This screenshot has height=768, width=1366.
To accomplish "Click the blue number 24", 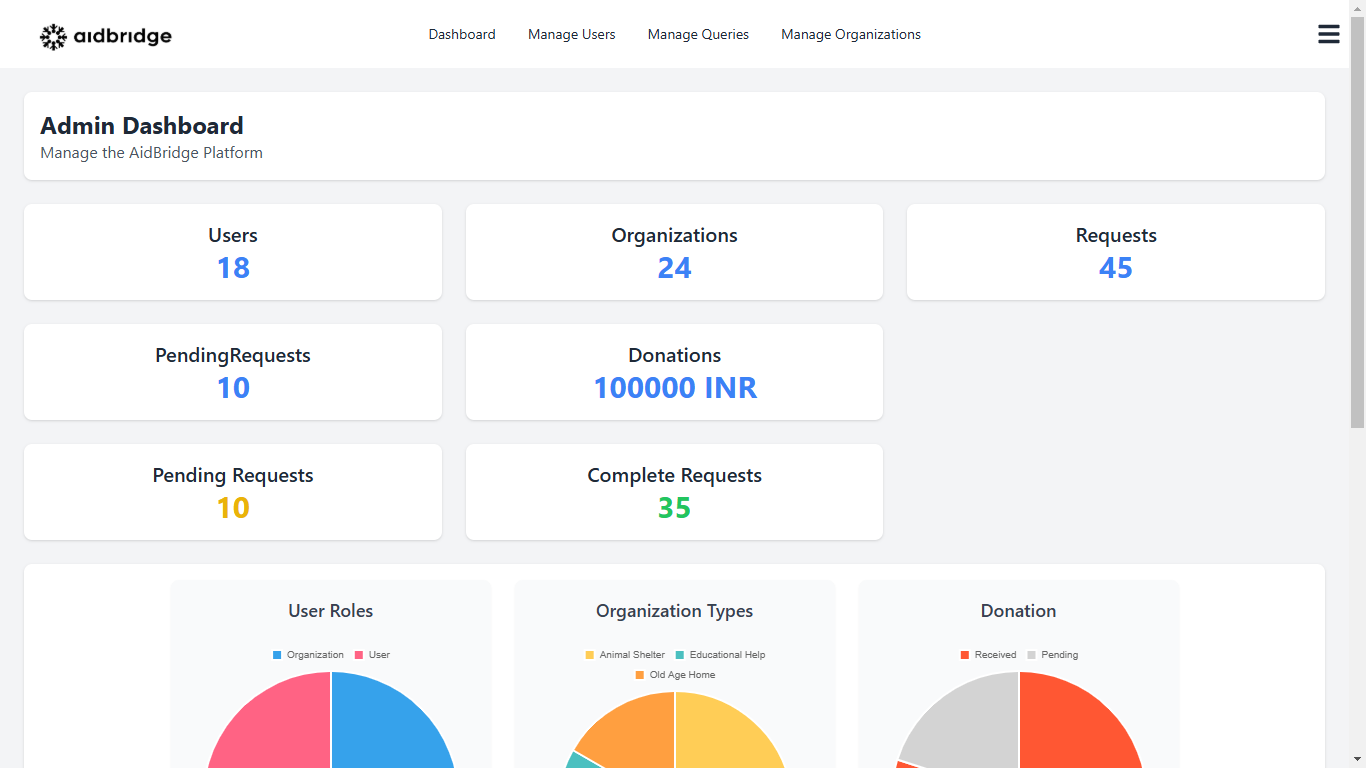I will (674, 268).
